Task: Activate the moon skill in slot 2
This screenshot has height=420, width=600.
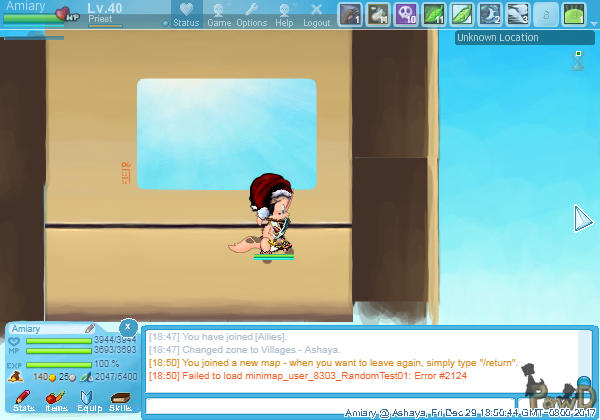Action: (x=490, y=14)
